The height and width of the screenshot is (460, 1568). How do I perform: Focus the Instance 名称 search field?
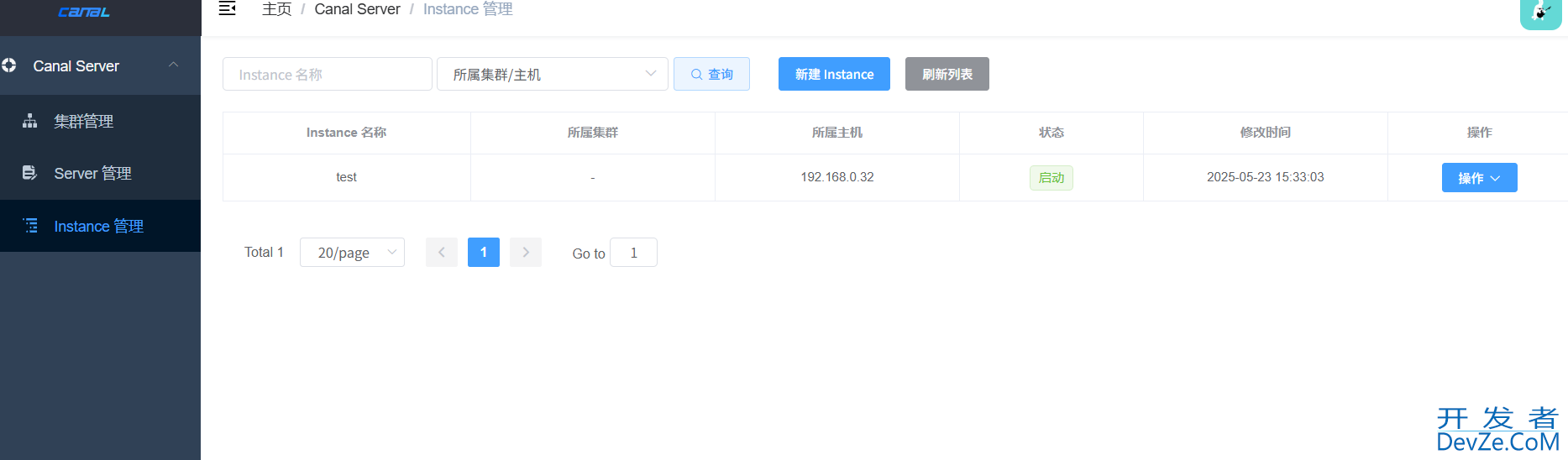(328, 74)
